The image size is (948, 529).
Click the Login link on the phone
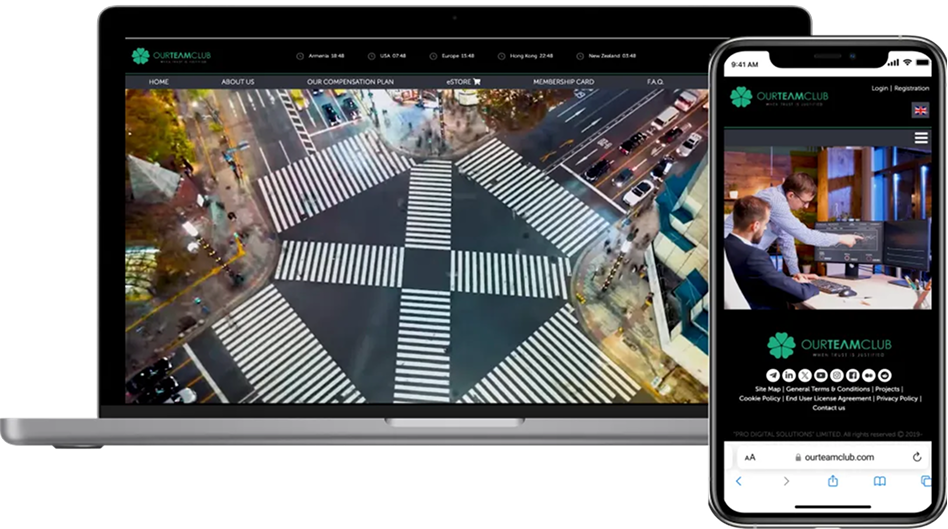(x=879, y=88)
